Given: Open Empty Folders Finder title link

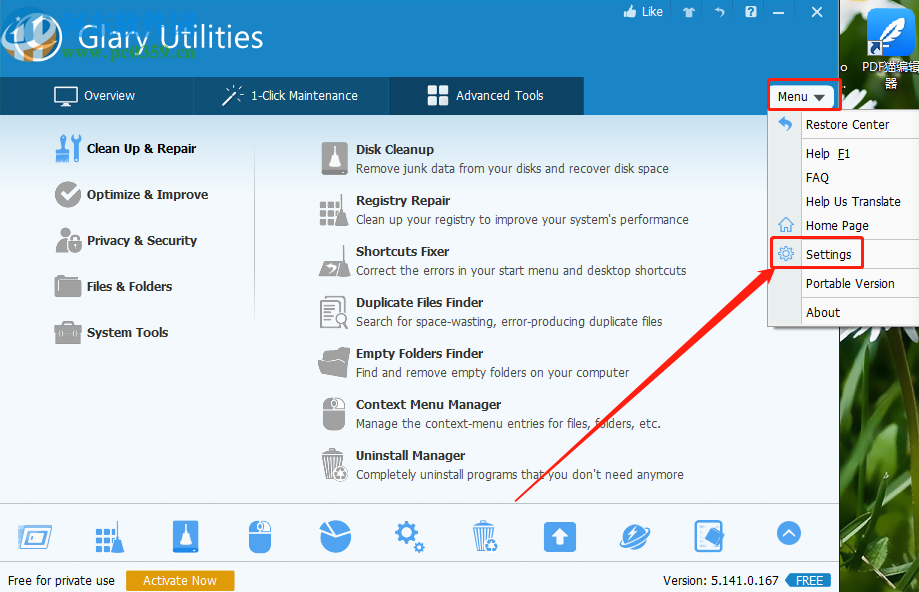Looking at the screenshot, I should click(420, 353).
